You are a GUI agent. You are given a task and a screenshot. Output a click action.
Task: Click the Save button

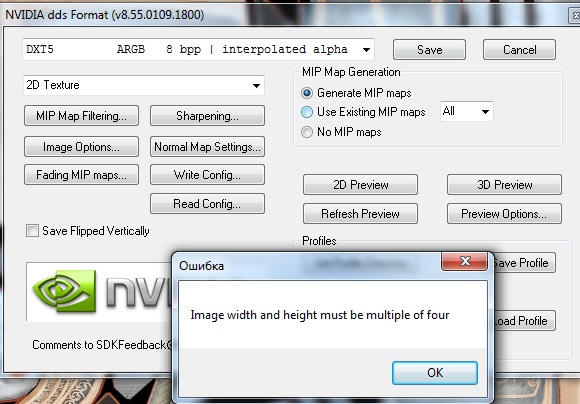point(429,50)
